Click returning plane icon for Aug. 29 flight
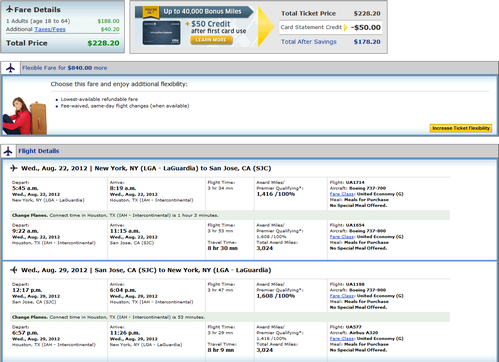This screenshot has width=499, height=362. [x=14, y=270]
